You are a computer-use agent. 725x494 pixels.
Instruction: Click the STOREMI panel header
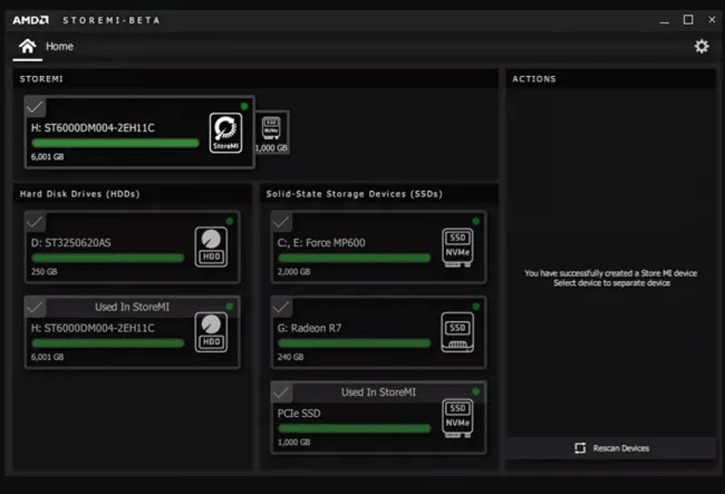255,79
